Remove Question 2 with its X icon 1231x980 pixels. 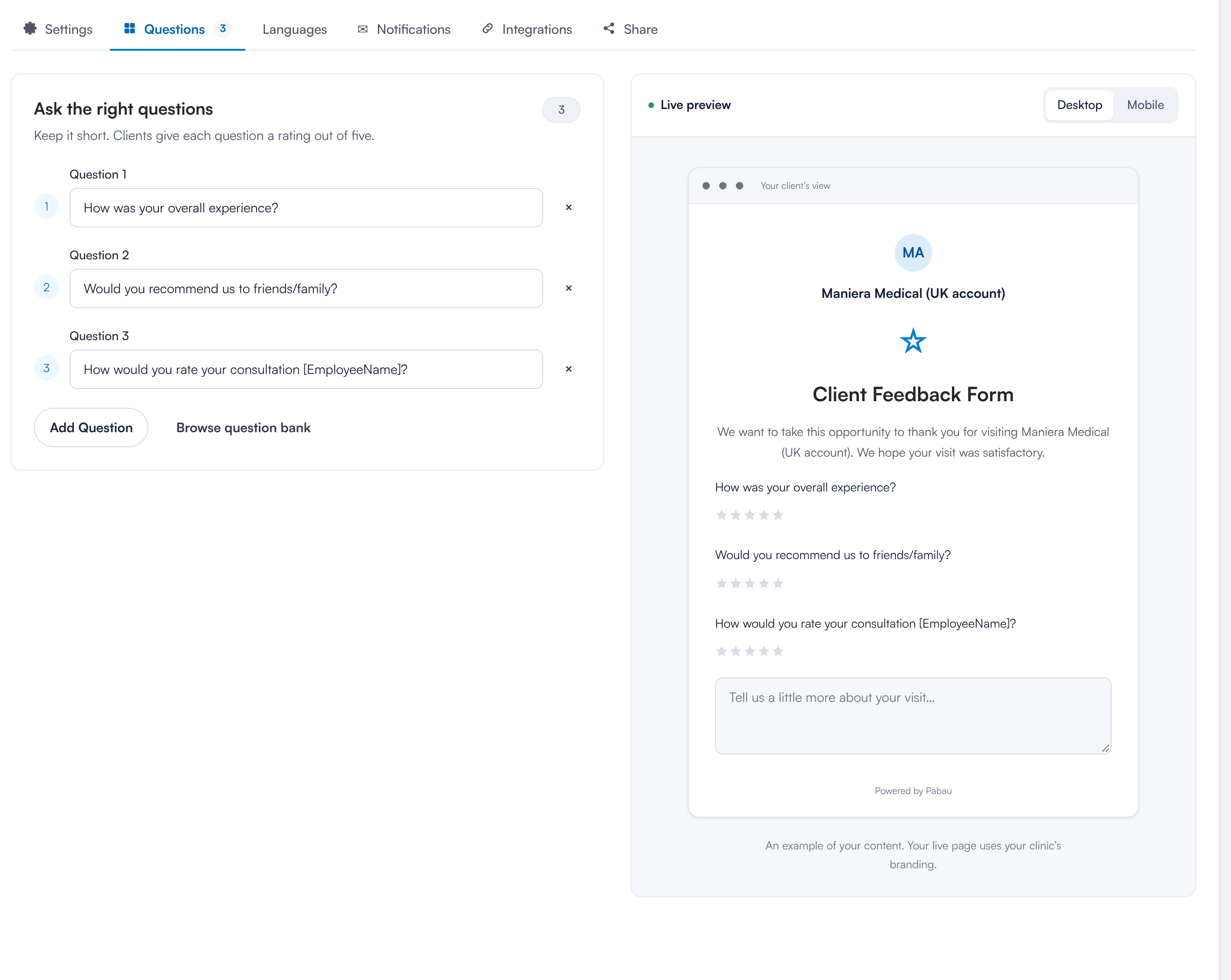tap(569, 288)
